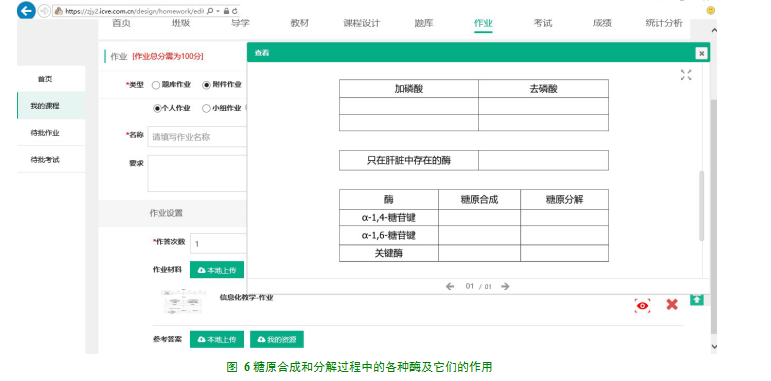The image size is (771, 381).
Task: Click the 作答次数 input field
Action: (x=218, y=244)
